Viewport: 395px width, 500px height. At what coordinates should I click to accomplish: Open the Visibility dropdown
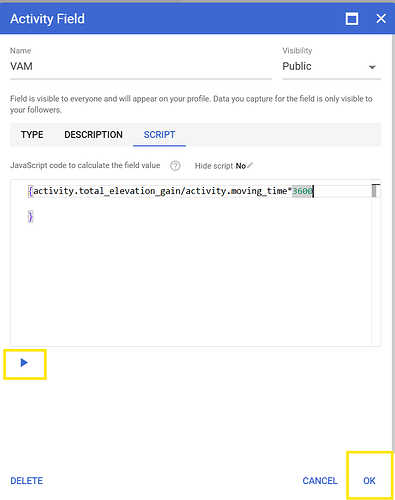[331, 66]
